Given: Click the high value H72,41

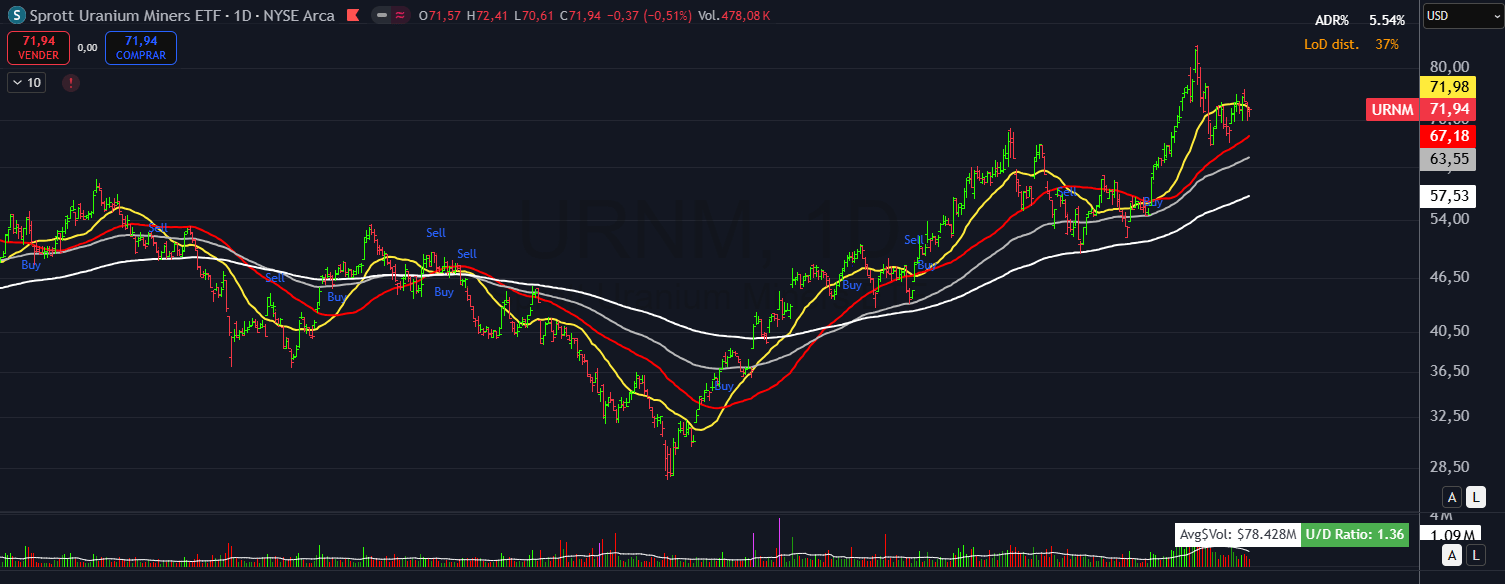Looking at the screenshot, I should point(487,16).
